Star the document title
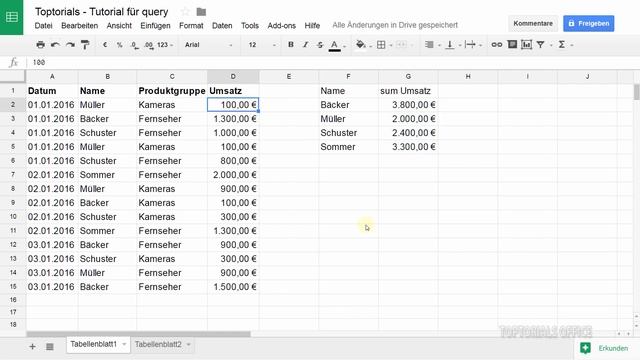 (185, 12)
